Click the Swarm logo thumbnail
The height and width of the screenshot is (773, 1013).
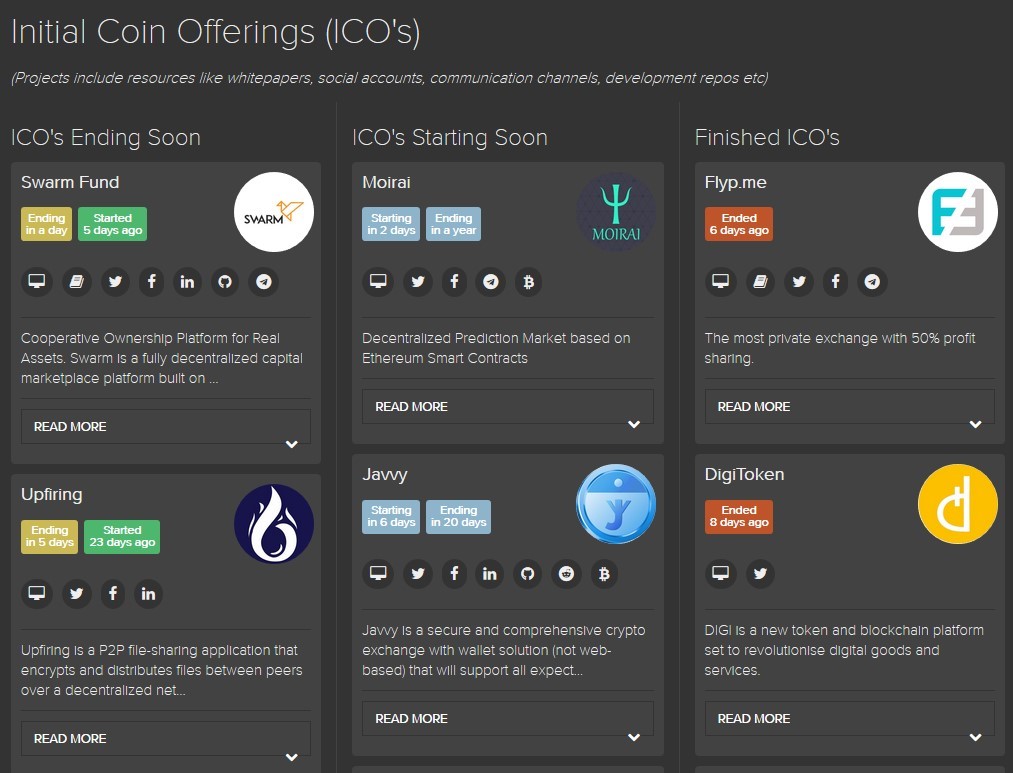click(274, 212)
